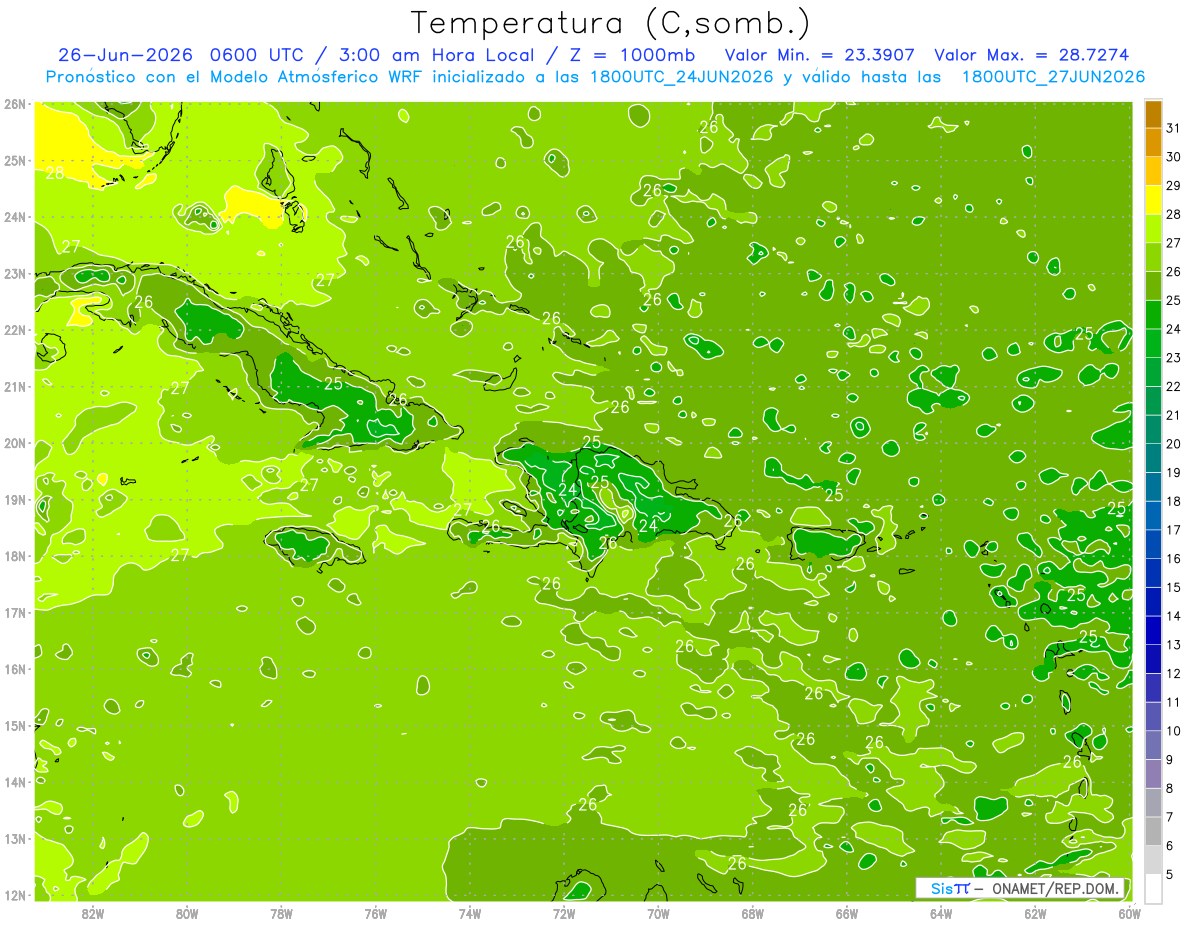Click legend value "12"
The image size is (1200, 927).
pos(1173,673)
